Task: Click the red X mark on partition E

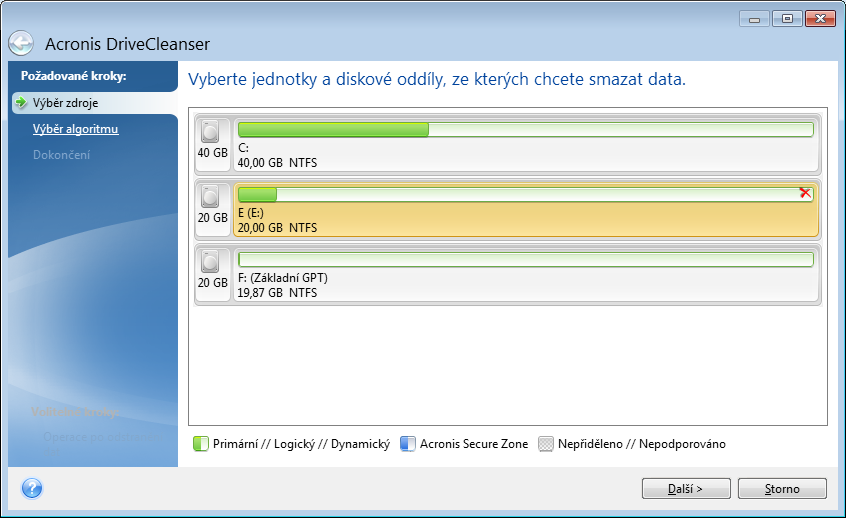Action: [805, 193]
